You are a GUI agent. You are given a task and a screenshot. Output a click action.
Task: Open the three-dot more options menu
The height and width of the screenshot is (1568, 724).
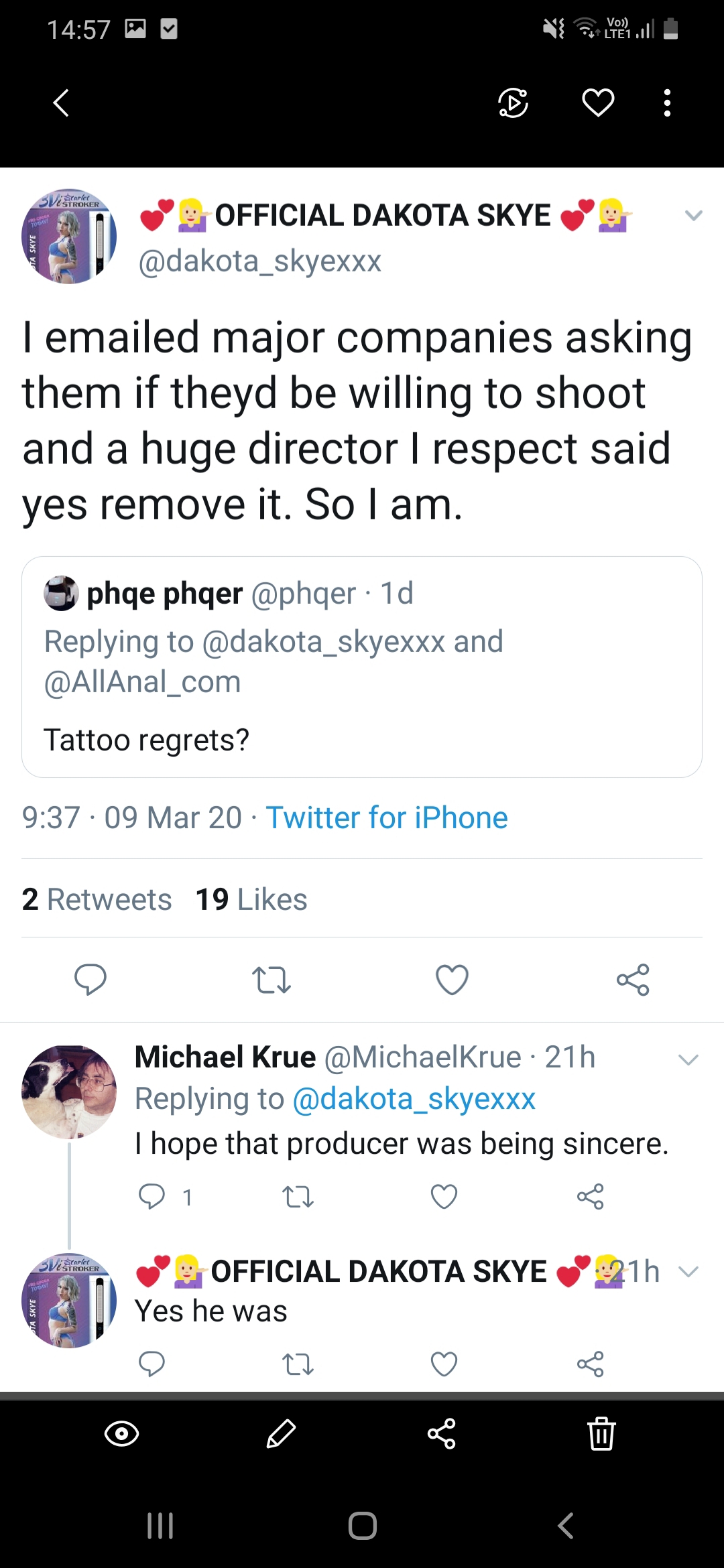point(667,103)
